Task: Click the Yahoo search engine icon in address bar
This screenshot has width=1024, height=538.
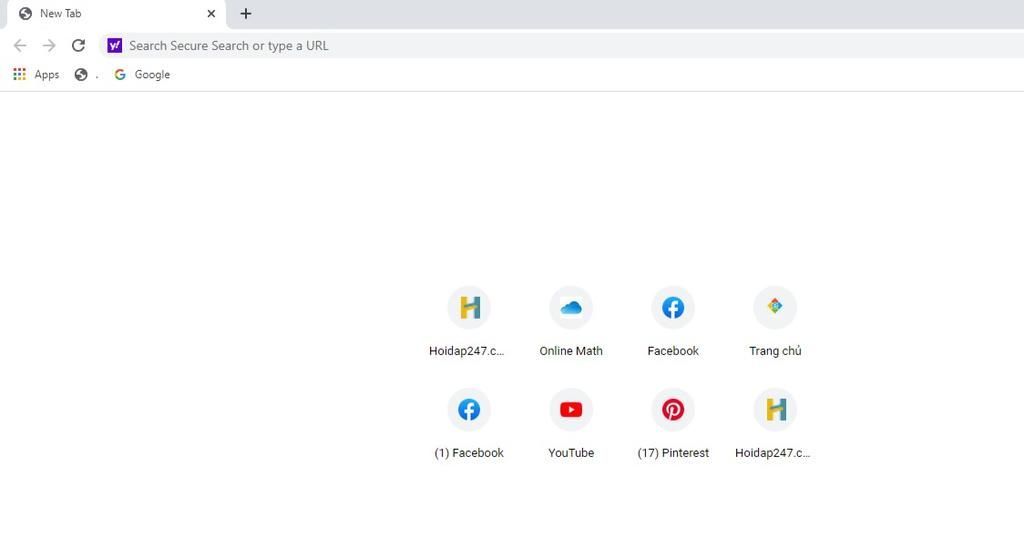Action: (x=115, y=46)
